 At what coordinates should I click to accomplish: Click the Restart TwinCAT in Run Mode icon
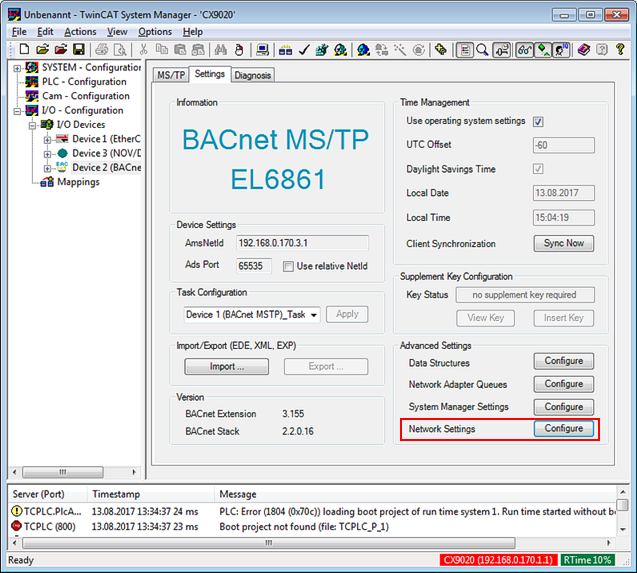(340, 50)
